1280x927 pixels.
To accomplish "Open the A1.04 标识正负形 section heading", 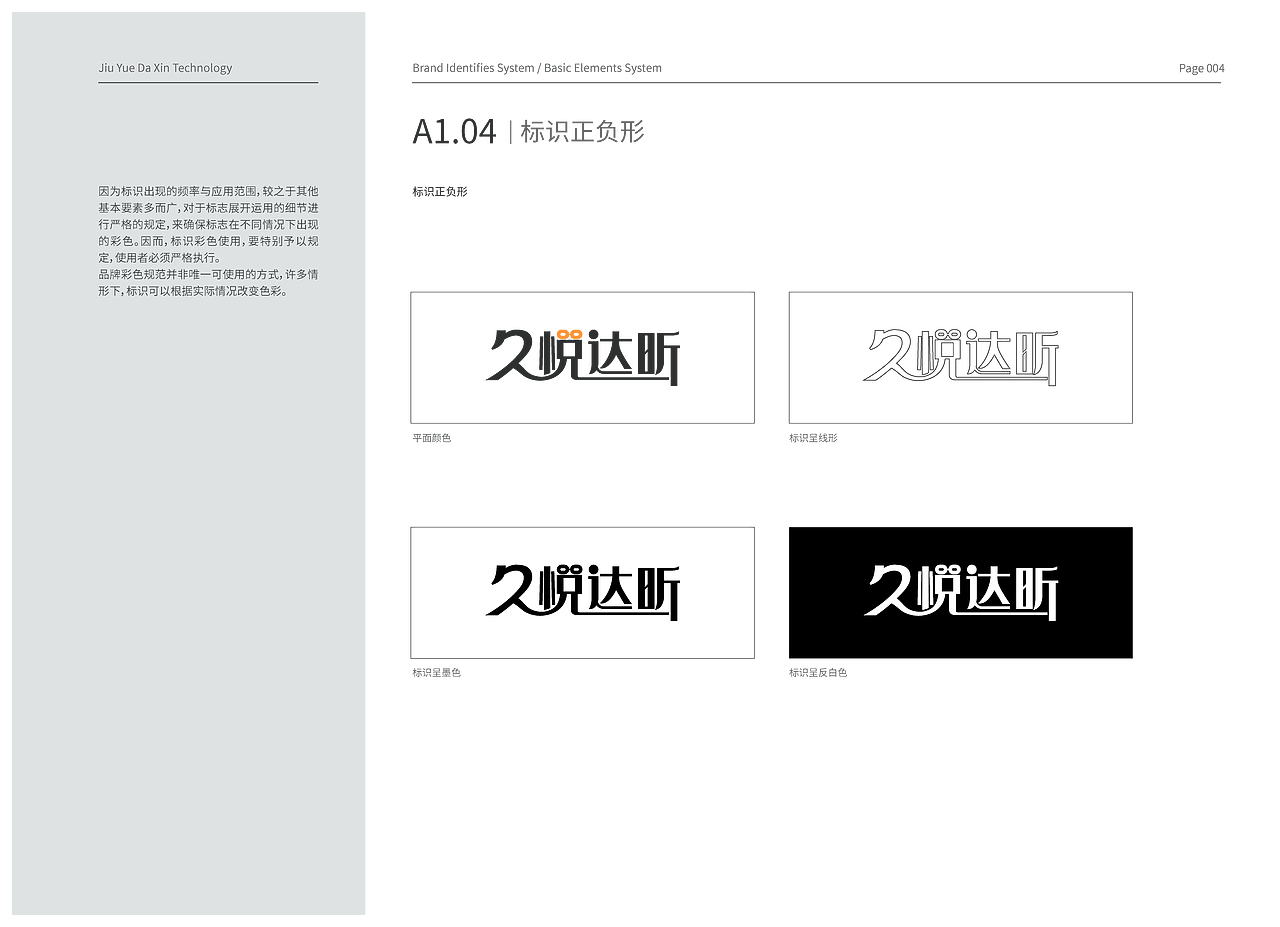I will (530, 131).
